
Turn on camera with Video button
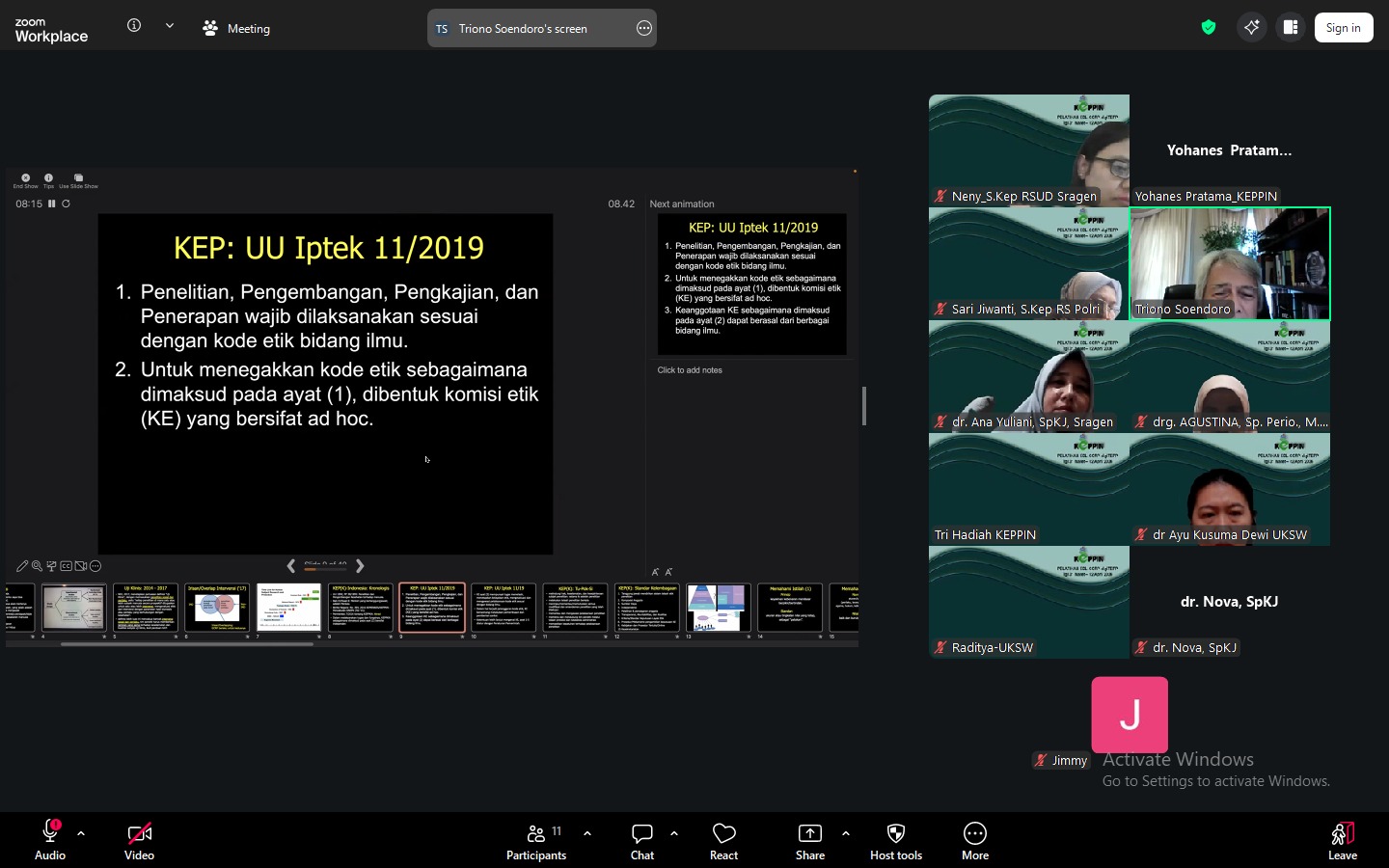click(x=139, y=839)
